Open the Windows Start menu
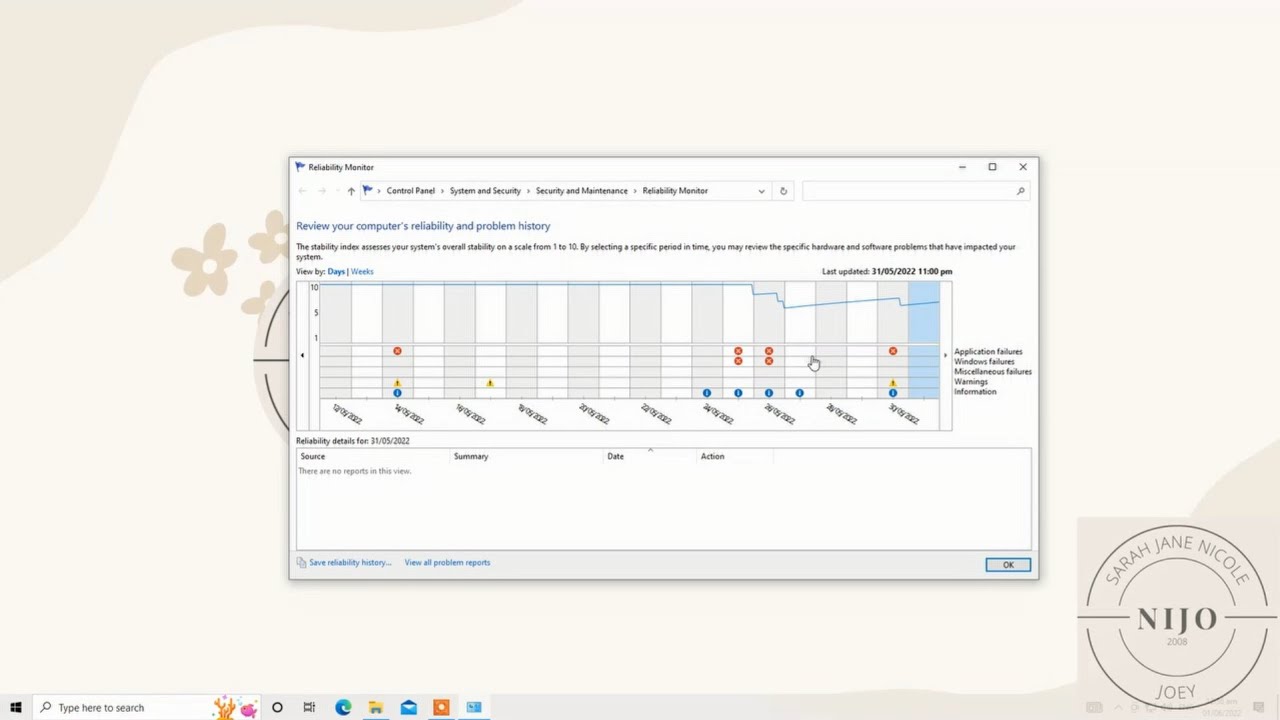 pyautogui.click(x=16, y=707)
